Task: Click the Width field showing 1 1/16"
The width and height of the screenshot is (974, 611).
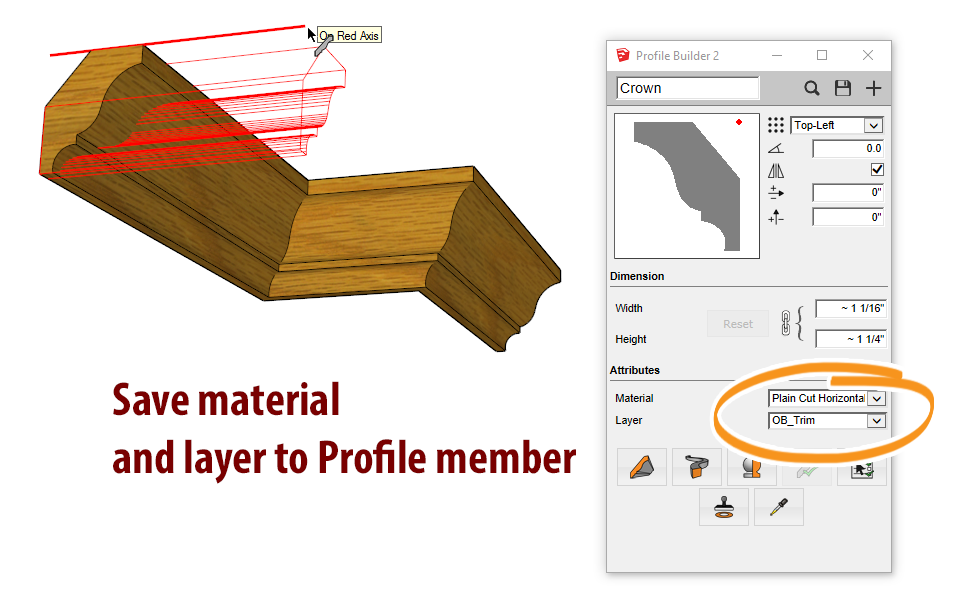Action: click(850, 308)
